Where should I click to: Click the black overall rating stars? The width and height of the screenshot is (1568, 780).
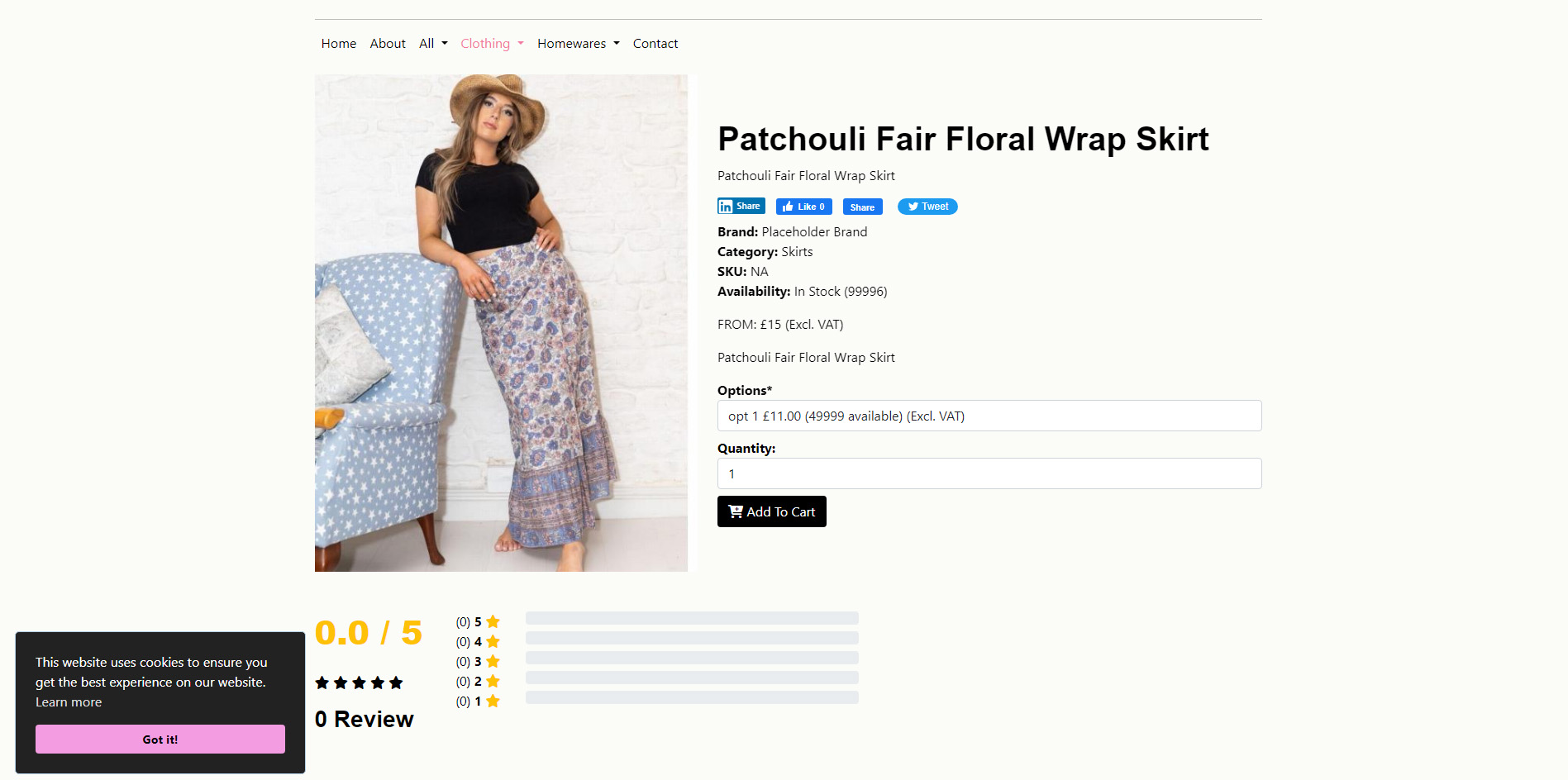point(359,682)
